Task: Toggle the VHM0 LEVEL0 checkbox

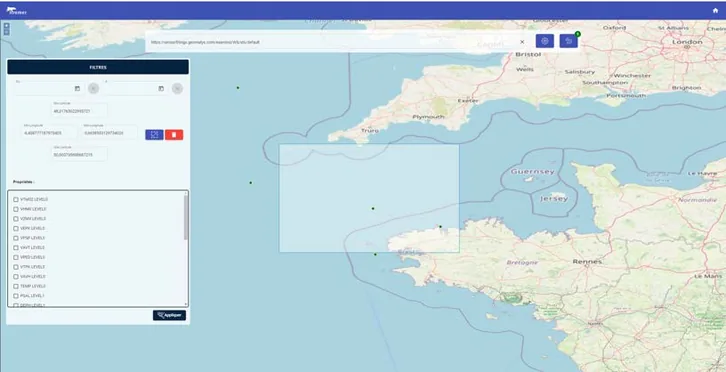Action: point(16,209)
